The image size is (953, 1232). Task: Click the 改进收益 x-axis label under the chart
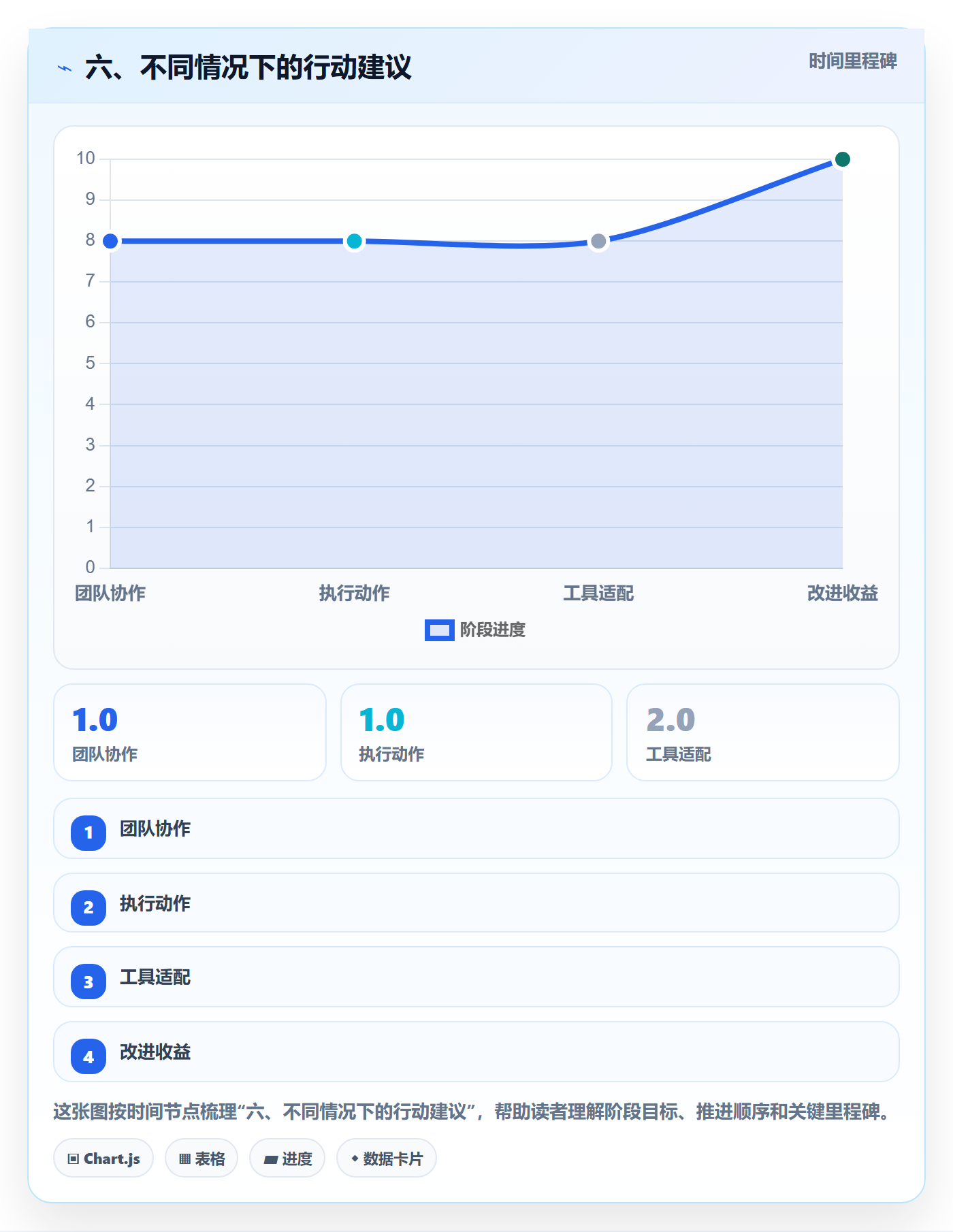pos(842,594)
